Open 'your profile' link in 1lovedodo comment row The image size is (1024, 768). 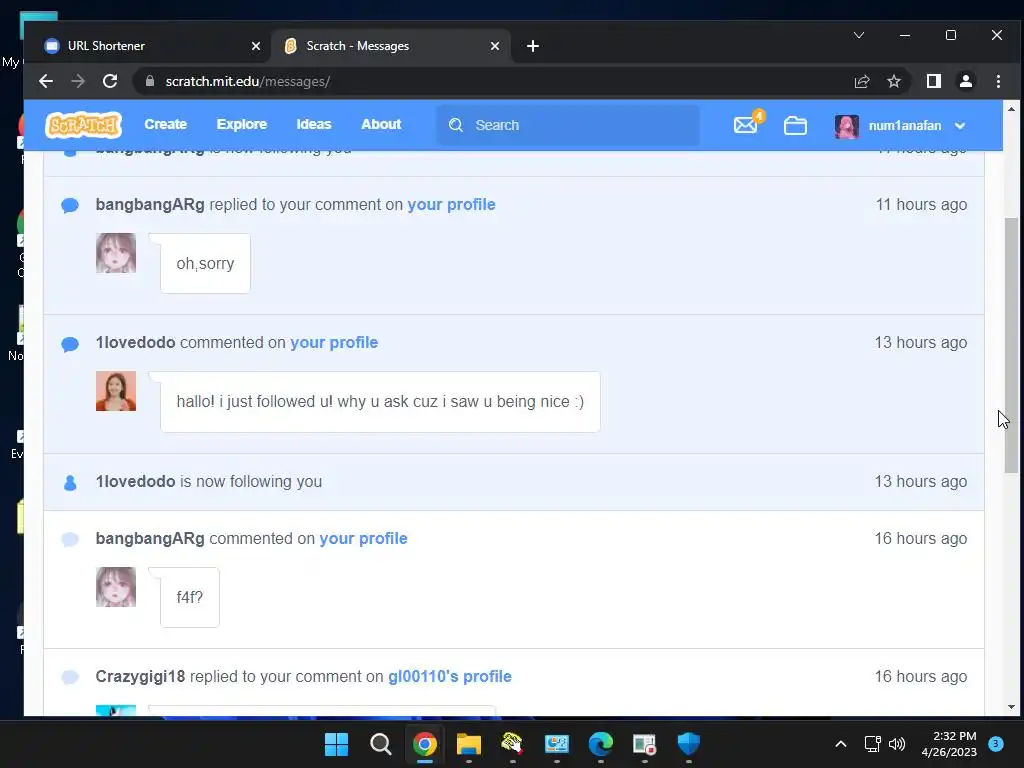(x=334, y=343)
